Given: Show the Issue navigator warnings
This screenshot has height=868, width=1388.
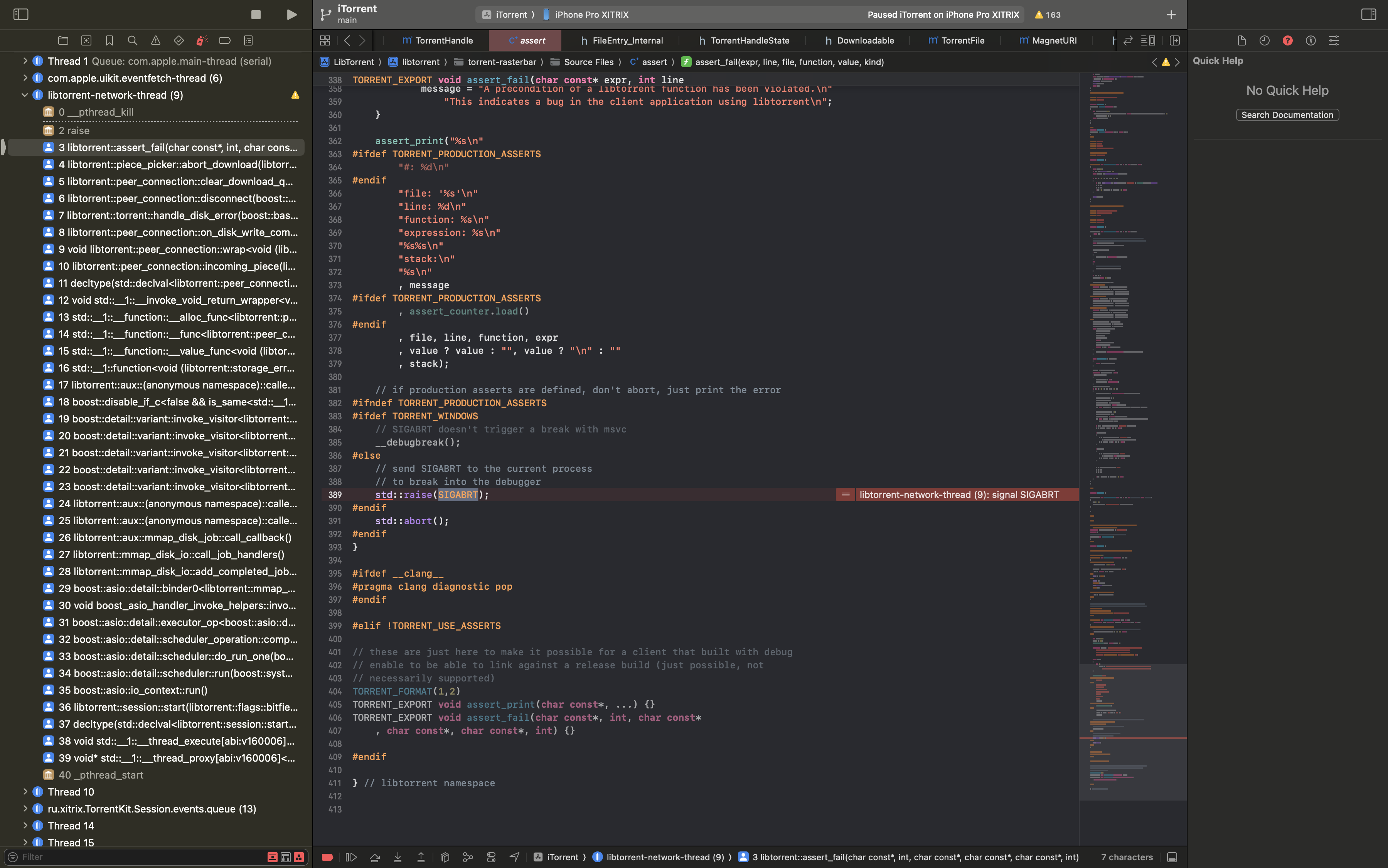Looking at the screenshot, I should click(x=156, y=40).
